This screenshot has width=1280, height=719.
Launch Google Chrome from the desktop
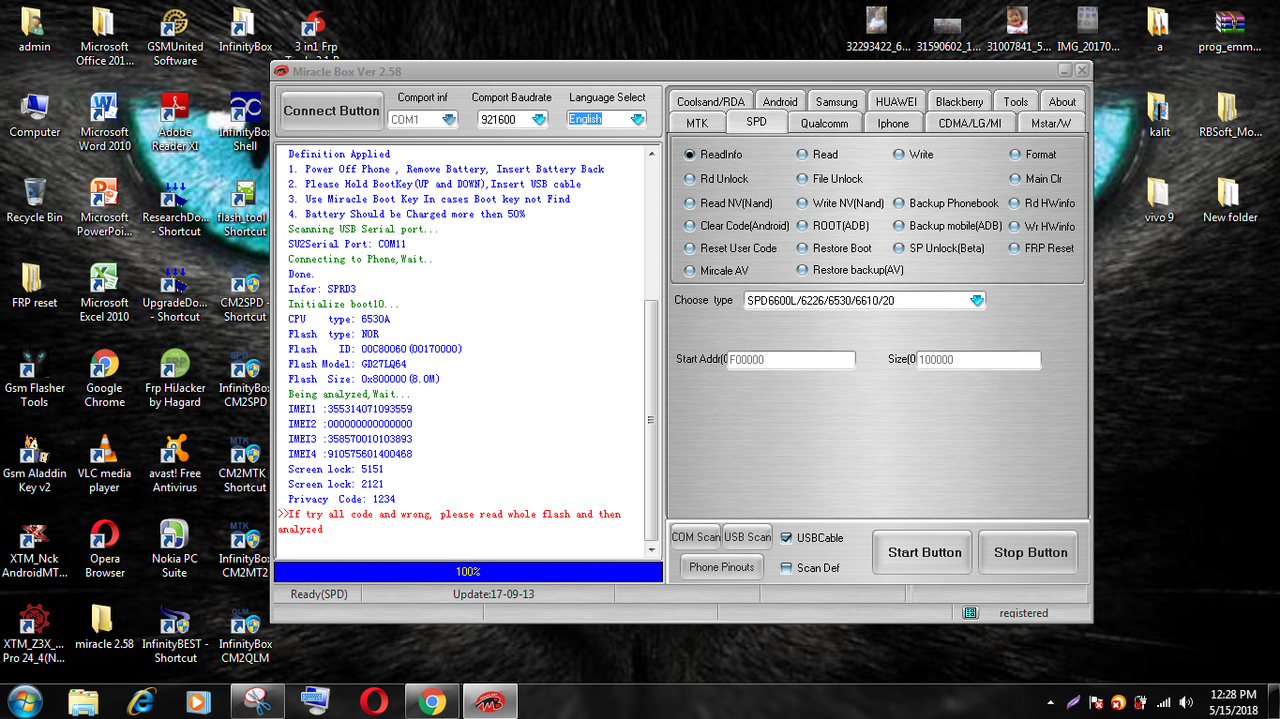(105, 378)
